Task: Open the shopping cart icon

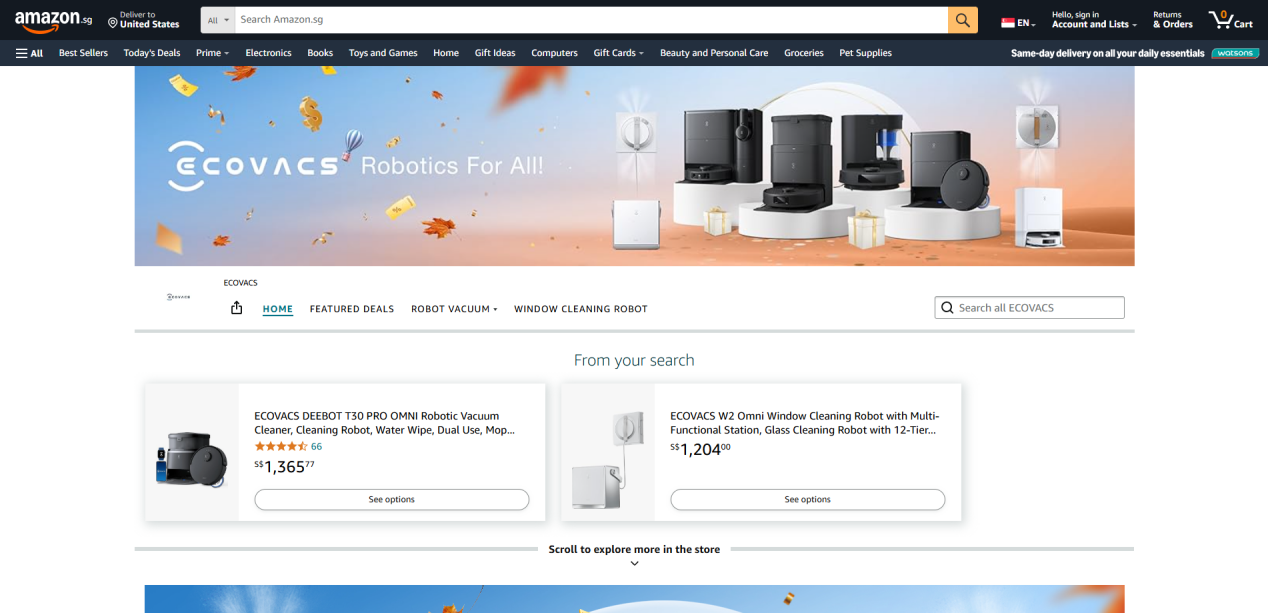Action: tap(1229, 20)
